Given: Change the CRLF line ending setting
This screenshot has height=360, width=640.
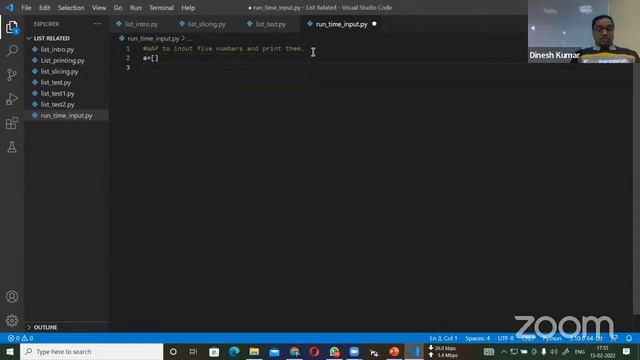Looking at the screenshot, I should click(529, 338).
